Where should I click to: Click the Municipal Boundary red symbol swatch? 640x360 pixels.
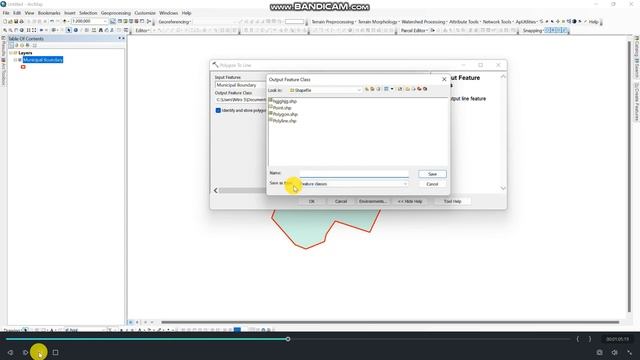[x=23, y=67]
